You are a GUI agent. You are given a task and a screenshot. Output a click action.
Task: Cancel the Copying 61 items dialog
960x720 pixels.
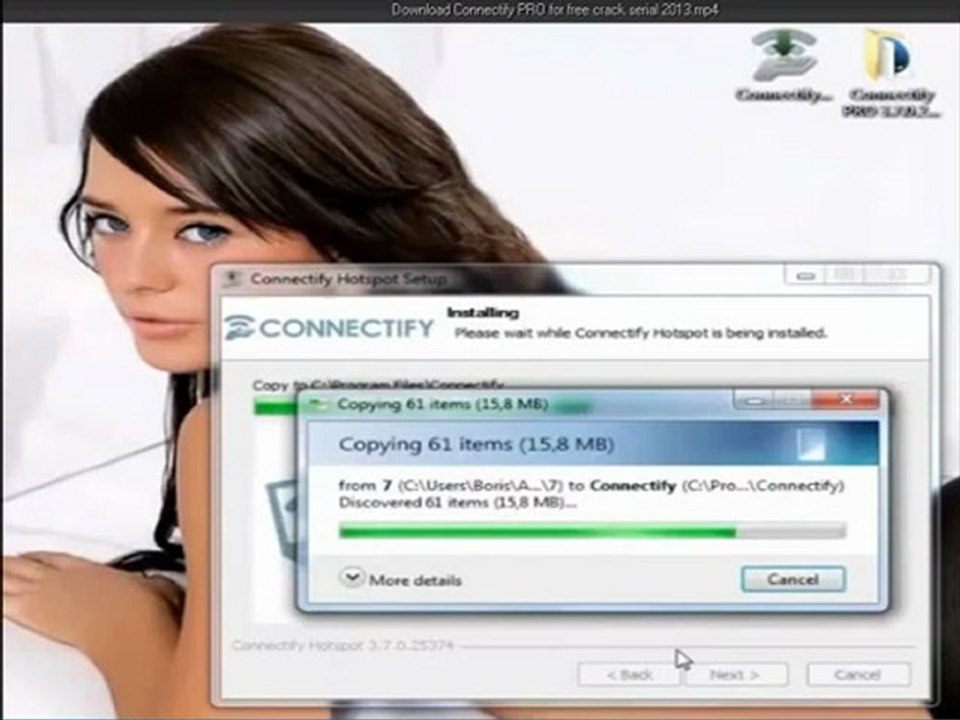[793, 579]
